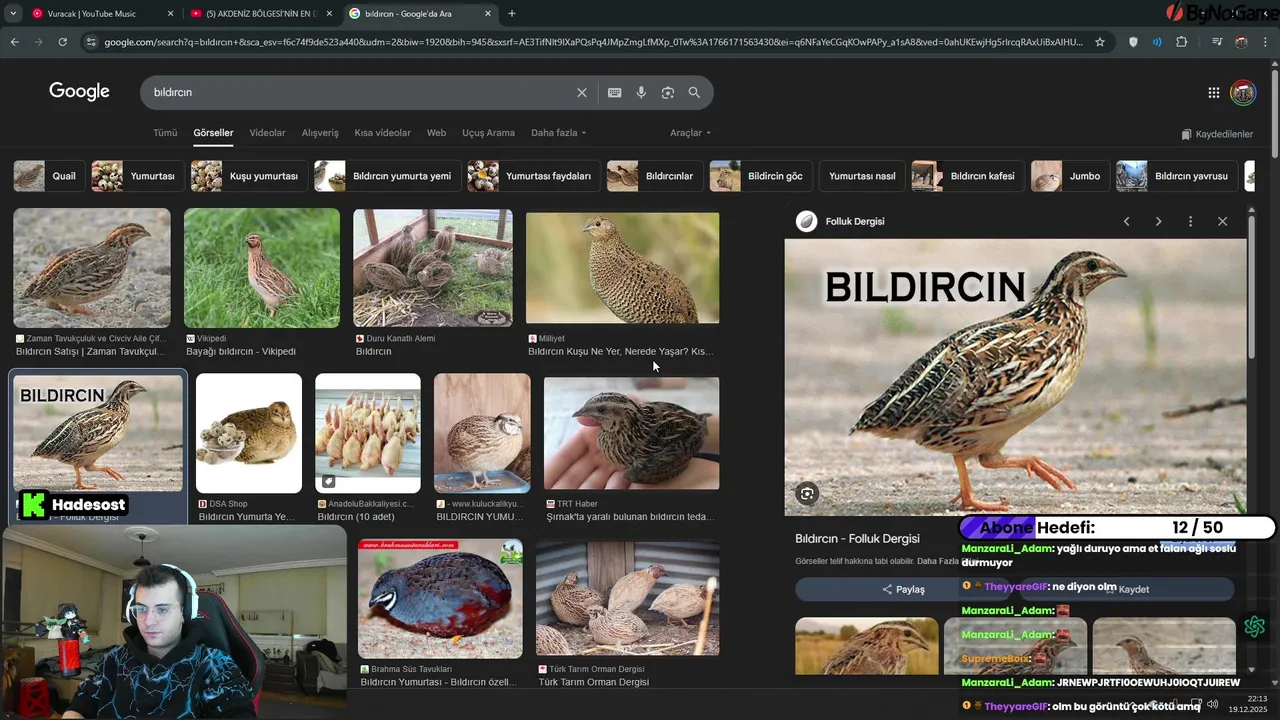Expand the Daha fazla dropdown
Viewport: 1280px width, 720px height.
[558, 133]
